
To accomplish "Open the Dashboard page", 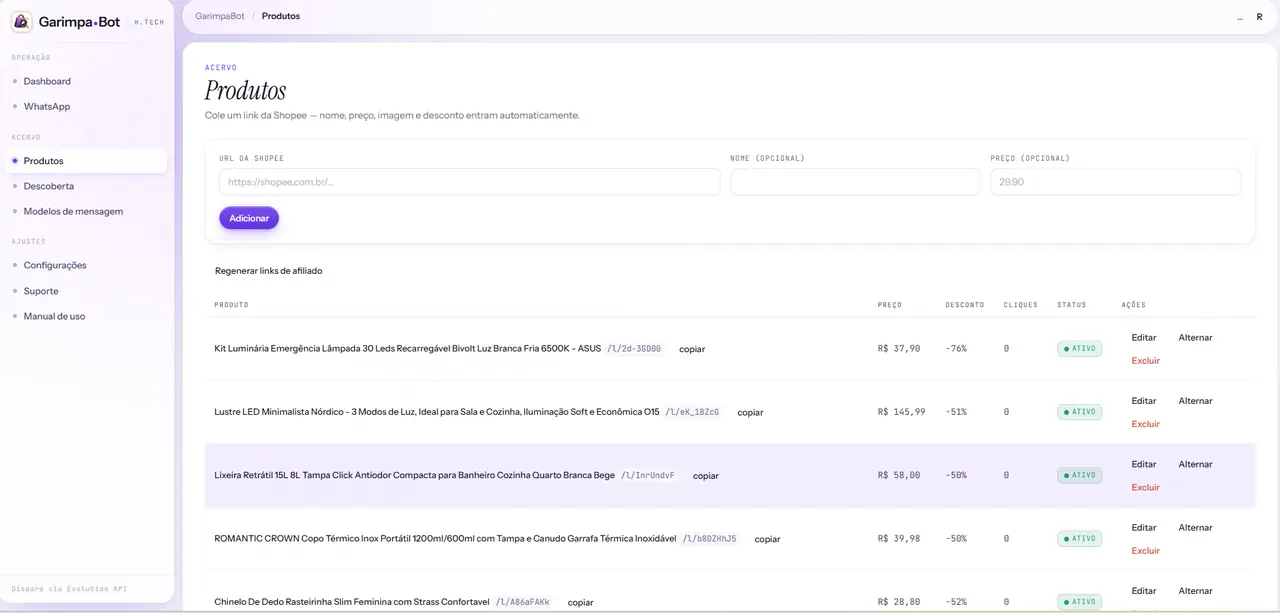I will [47, 81].
